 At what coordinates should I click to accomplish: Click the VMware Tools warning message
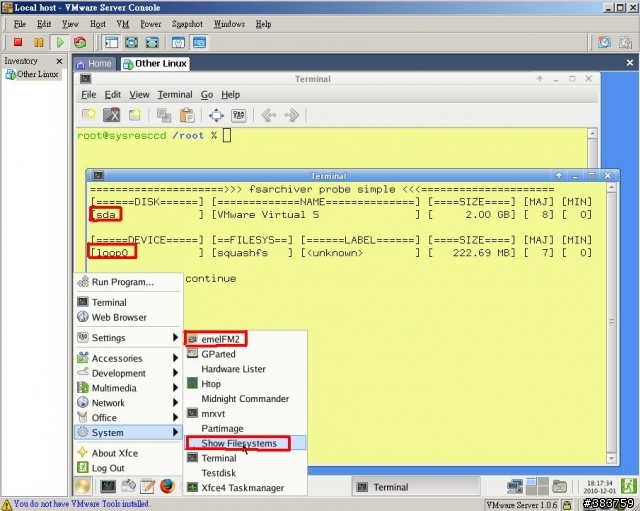click(82, 504)
